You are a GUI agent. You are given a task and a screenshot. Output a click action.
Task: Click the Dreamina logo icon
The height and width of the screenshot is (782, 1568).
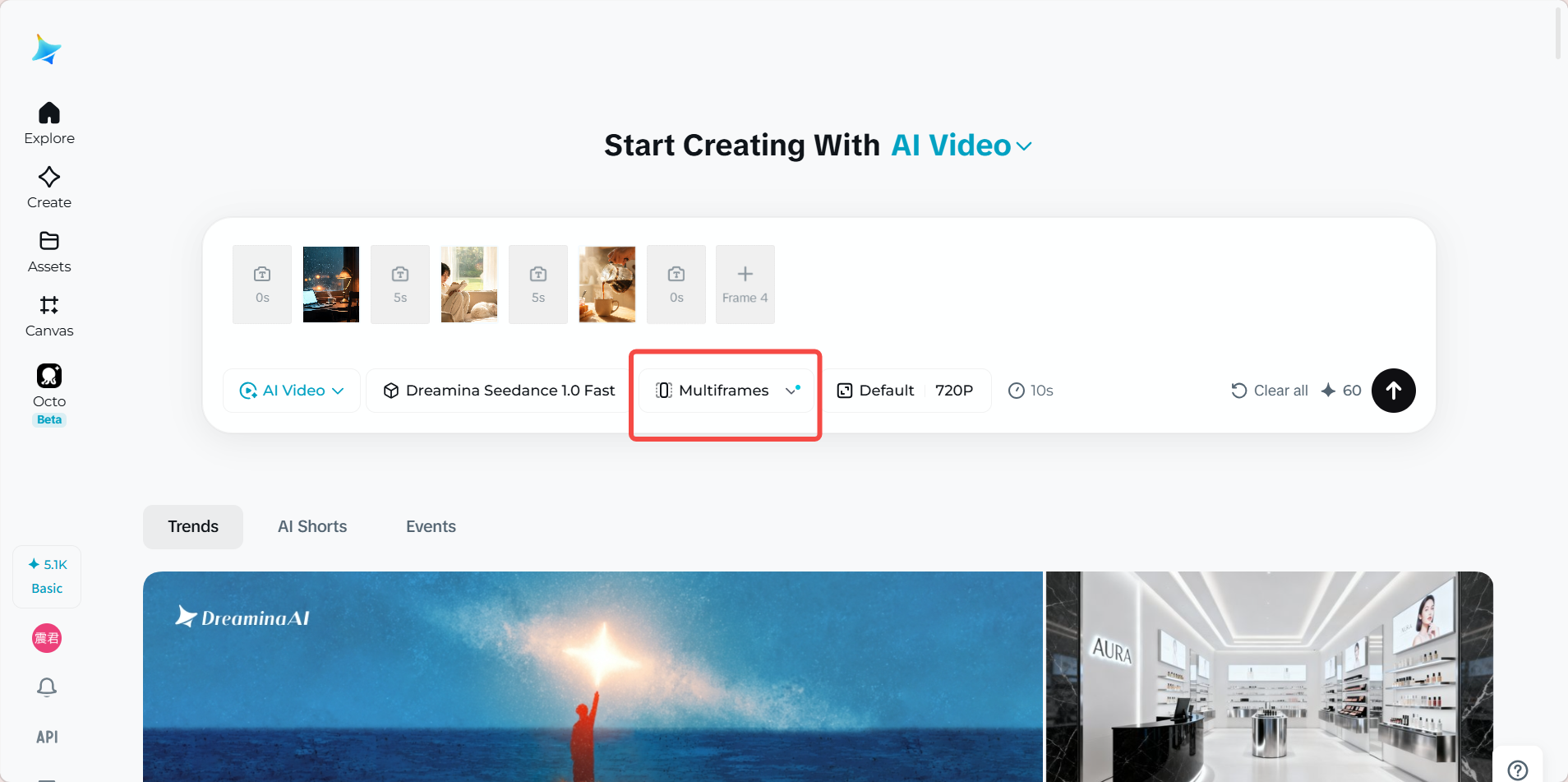click(x=47, y=49)
